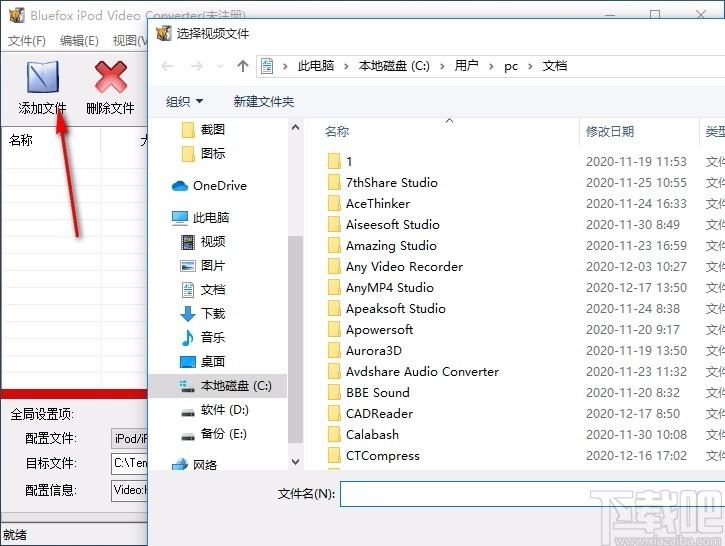Select 软件 (D:) drive in navigation pane
The height and width of the screenshot is (546, 725).
pos(214,410)
